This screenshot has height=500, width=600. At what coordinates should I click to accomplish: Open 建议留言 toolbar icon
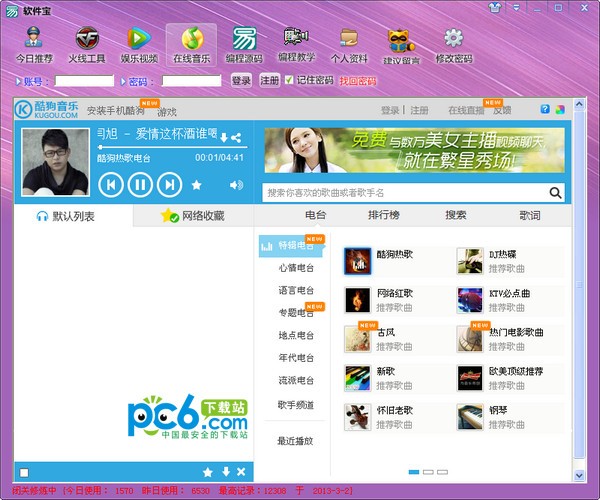point(401,45)
